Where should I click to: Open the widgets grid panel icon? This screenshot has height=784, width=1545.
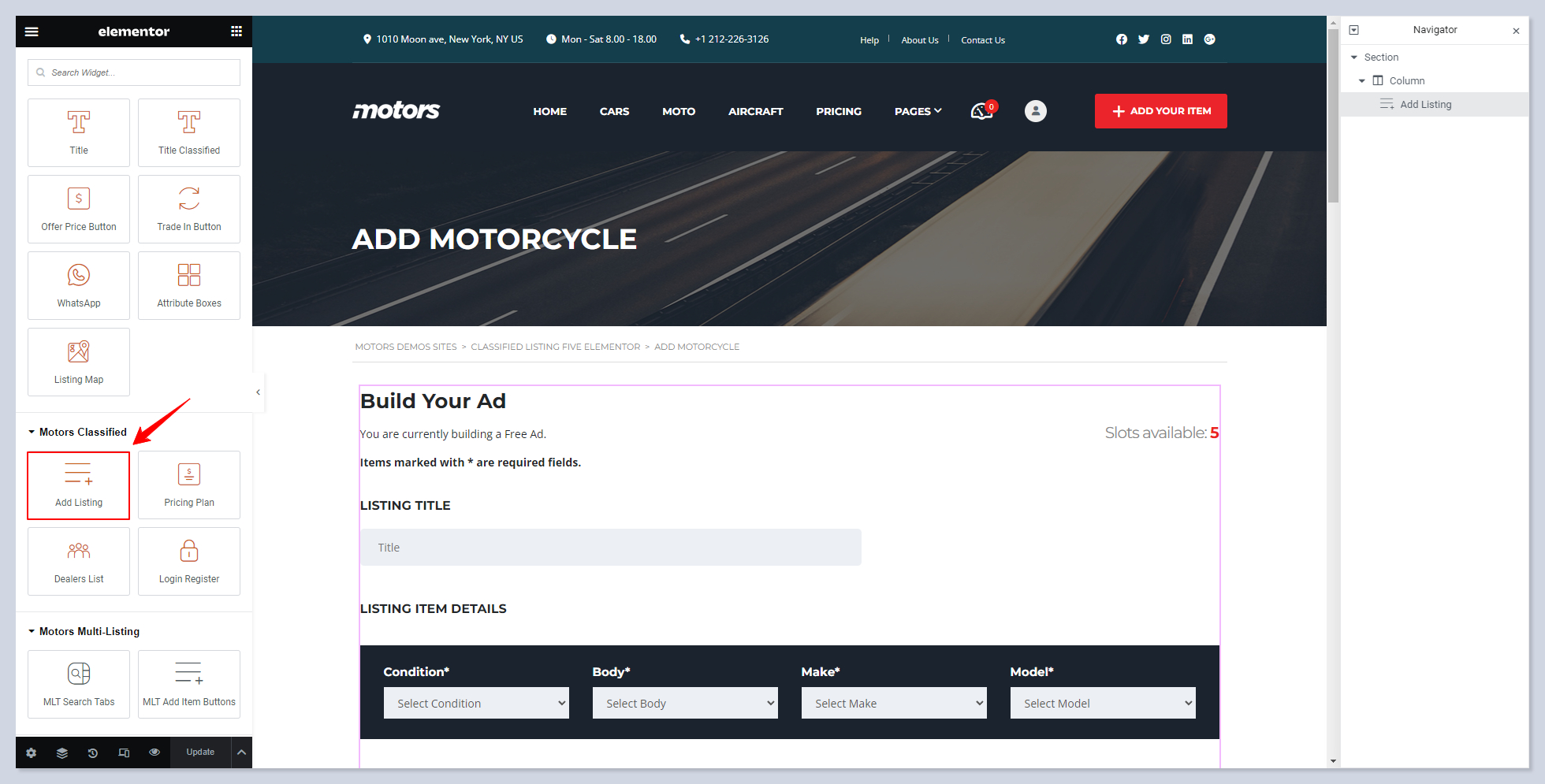pyautogui.click(x=236, y=32)
